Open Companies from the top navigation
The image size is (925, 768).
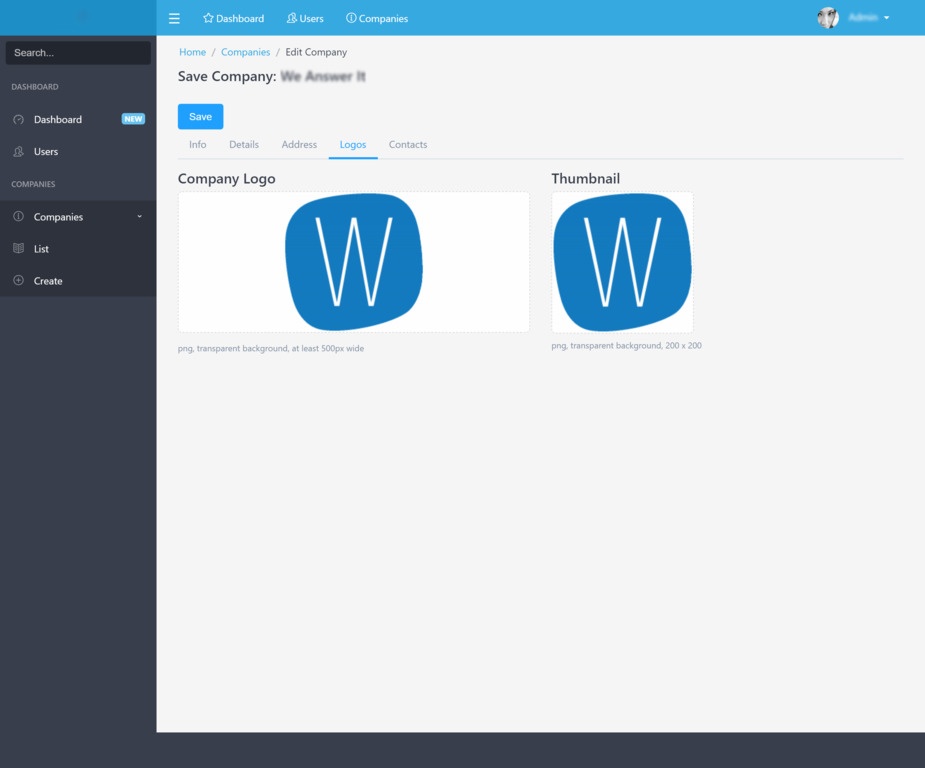pyautogui.click(x=377, y=18)
